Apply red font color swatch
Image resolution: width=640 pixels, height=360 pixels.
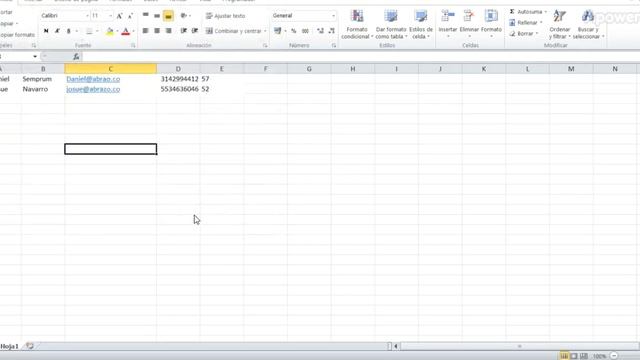pyautogui.click(x=126, y=31)
